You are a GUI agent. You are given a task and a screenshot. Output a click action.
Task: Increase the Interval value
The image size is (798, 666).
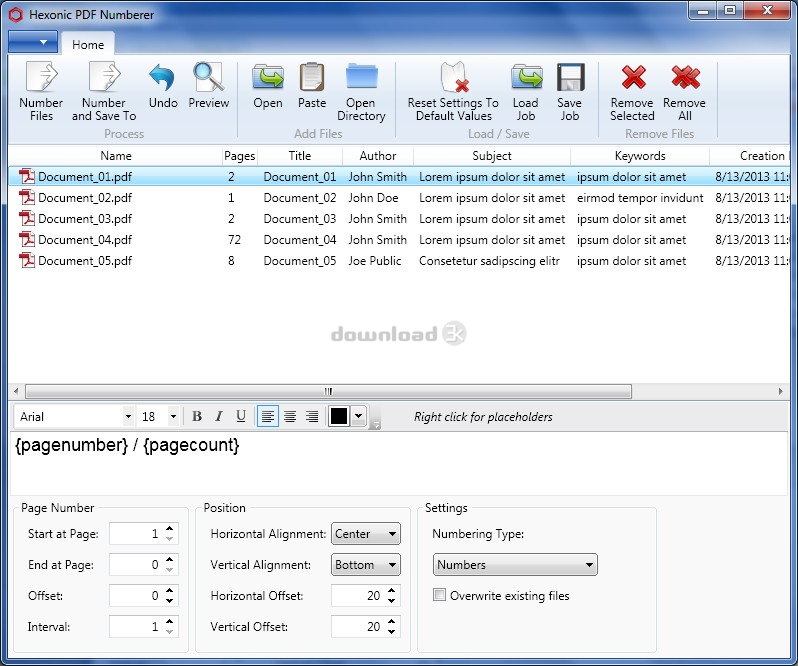(169, 622)
